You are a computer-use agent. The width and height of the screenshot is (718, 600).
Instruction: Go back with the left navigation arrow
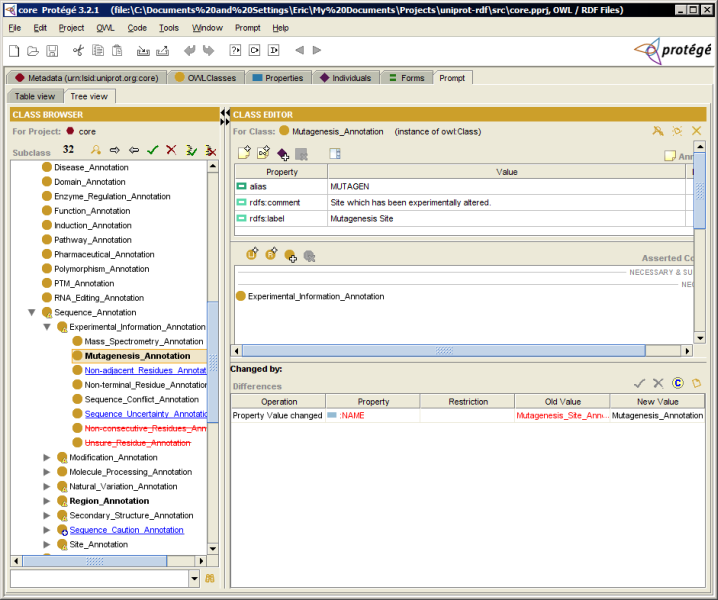coord(299,50)
